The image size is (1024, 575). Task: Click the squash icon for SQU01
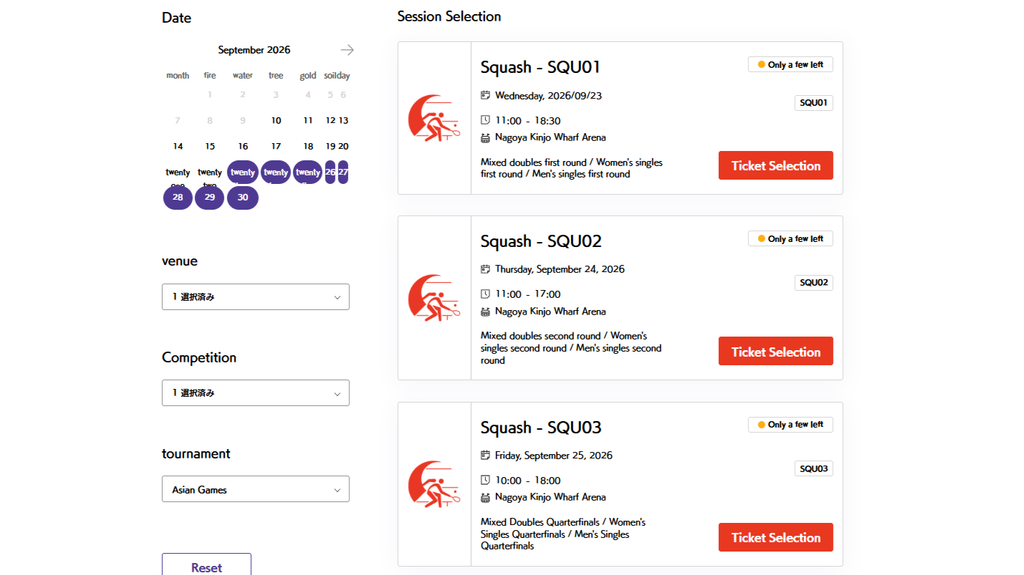tap(434, 118)
